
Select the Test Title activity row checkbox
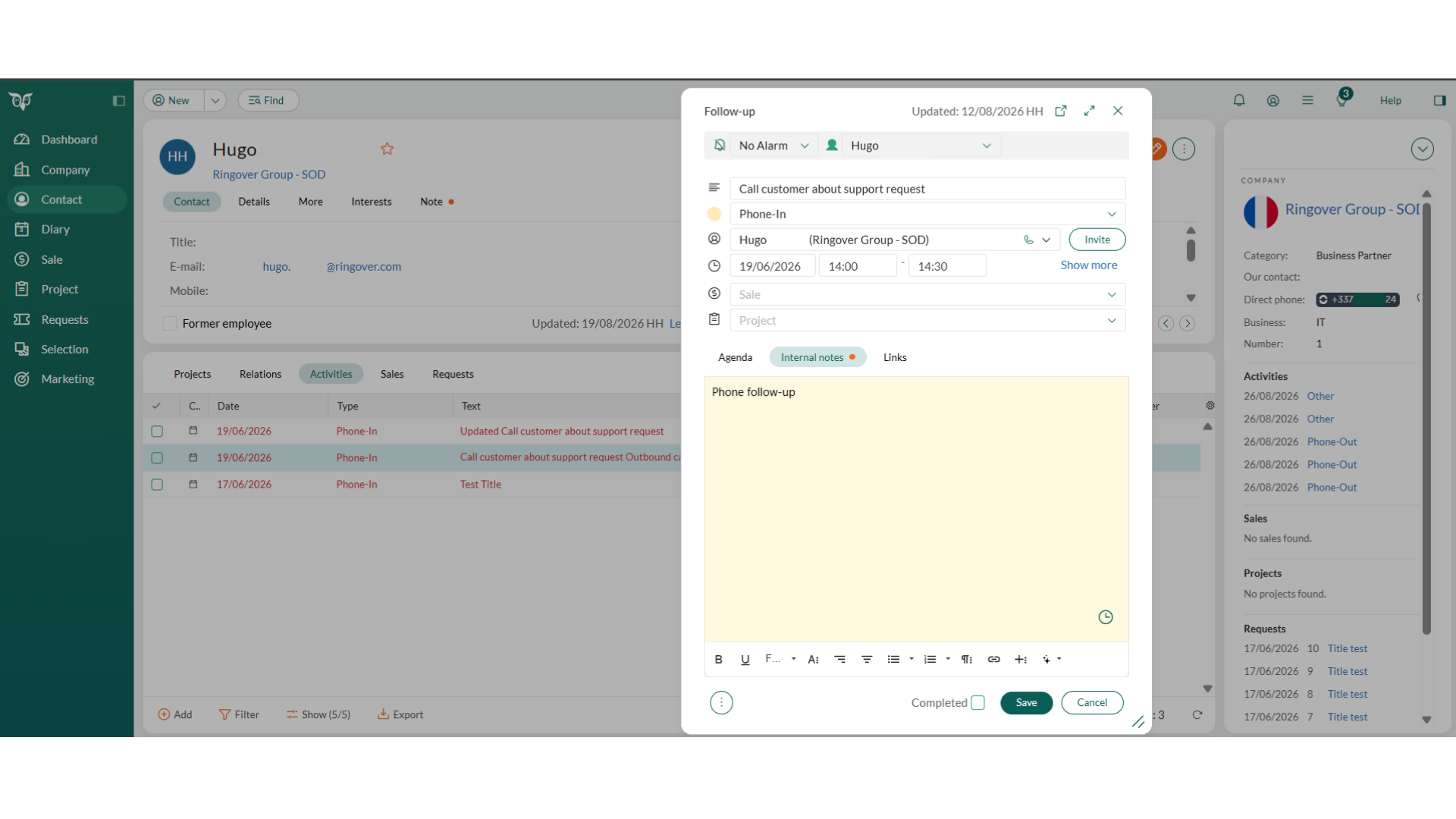(x=157, y=485)
